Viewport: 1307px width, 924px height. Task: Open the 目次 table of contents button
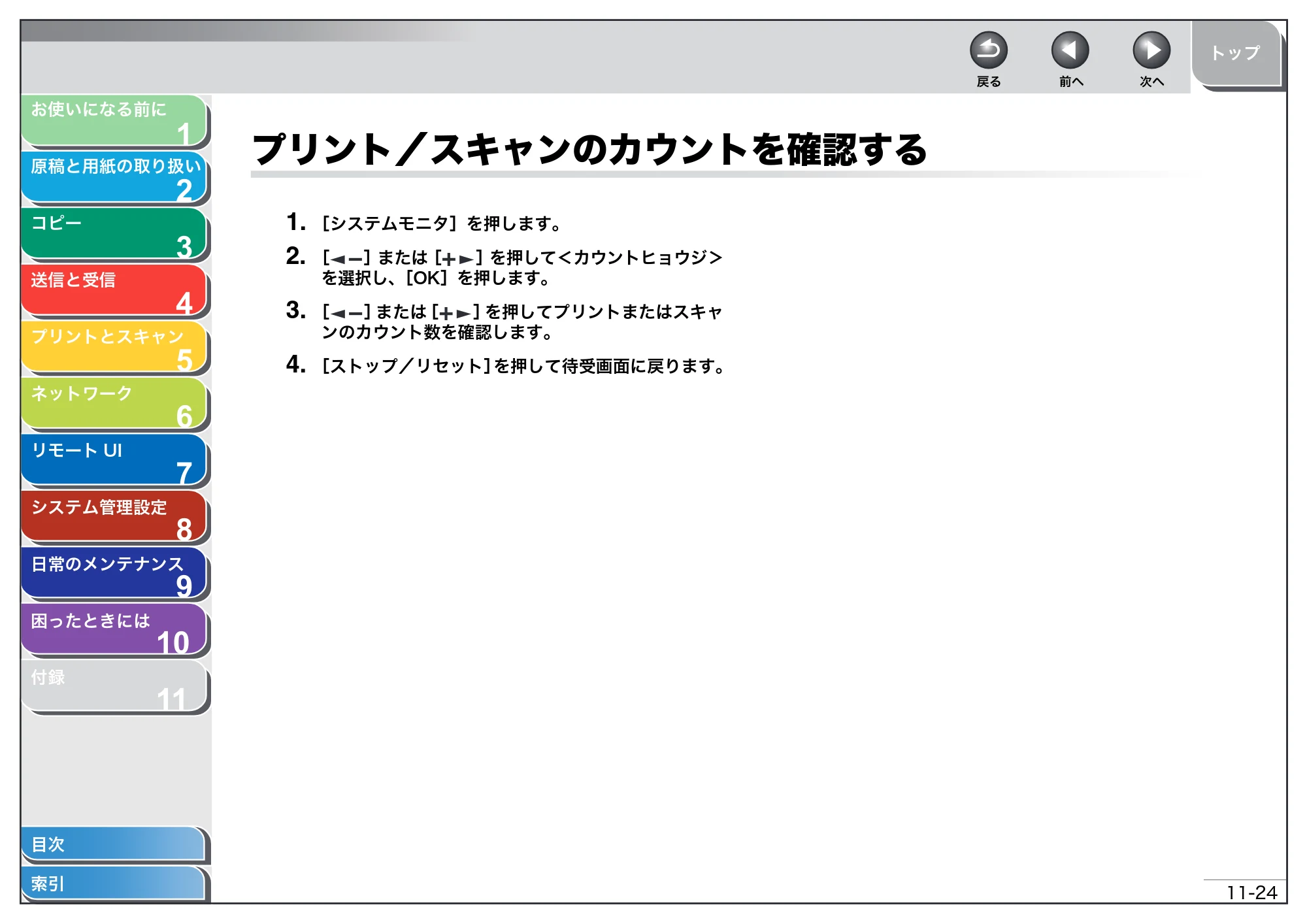[114, 844]
